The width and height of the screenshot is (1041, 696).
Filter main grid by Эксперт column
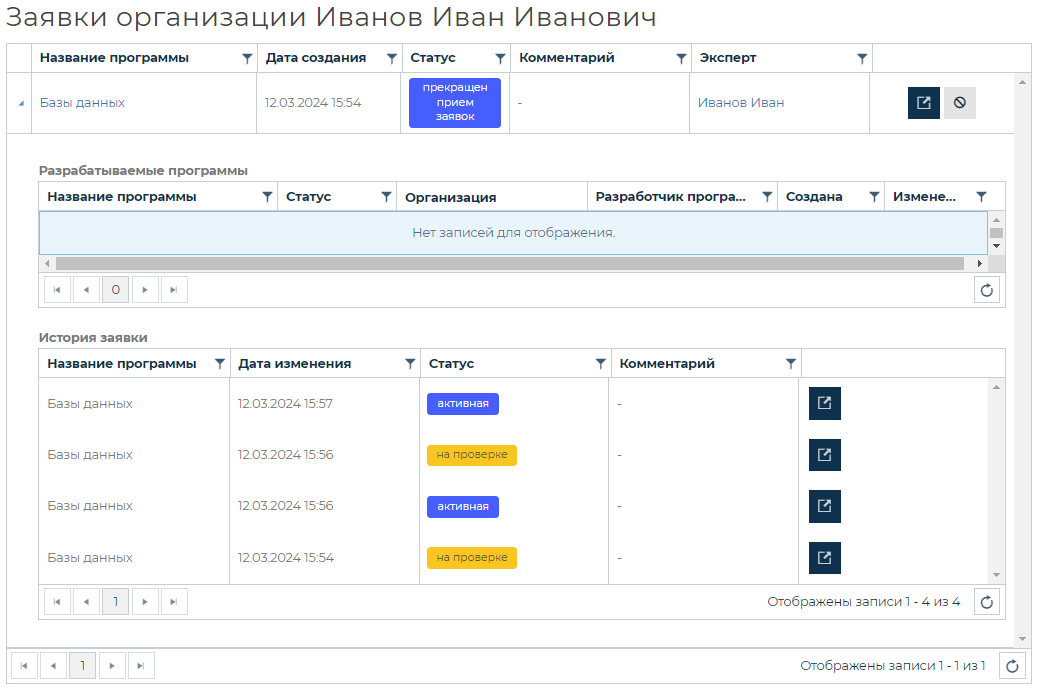click(862, 59)
